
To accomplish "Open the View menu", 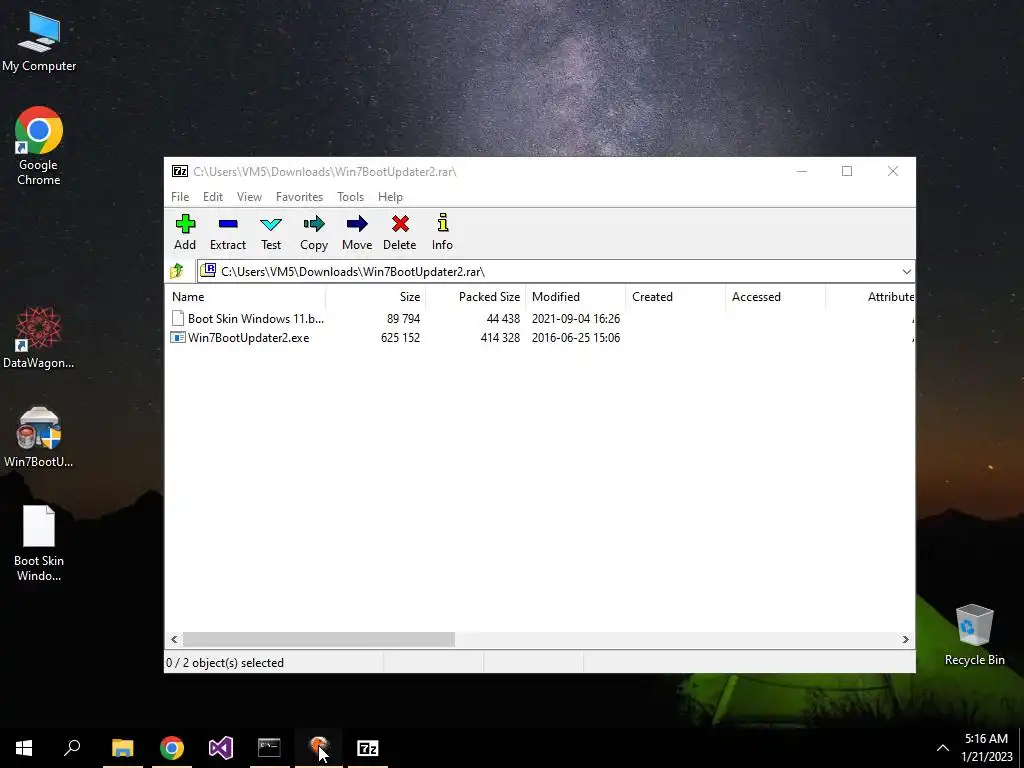I will 249,197.
